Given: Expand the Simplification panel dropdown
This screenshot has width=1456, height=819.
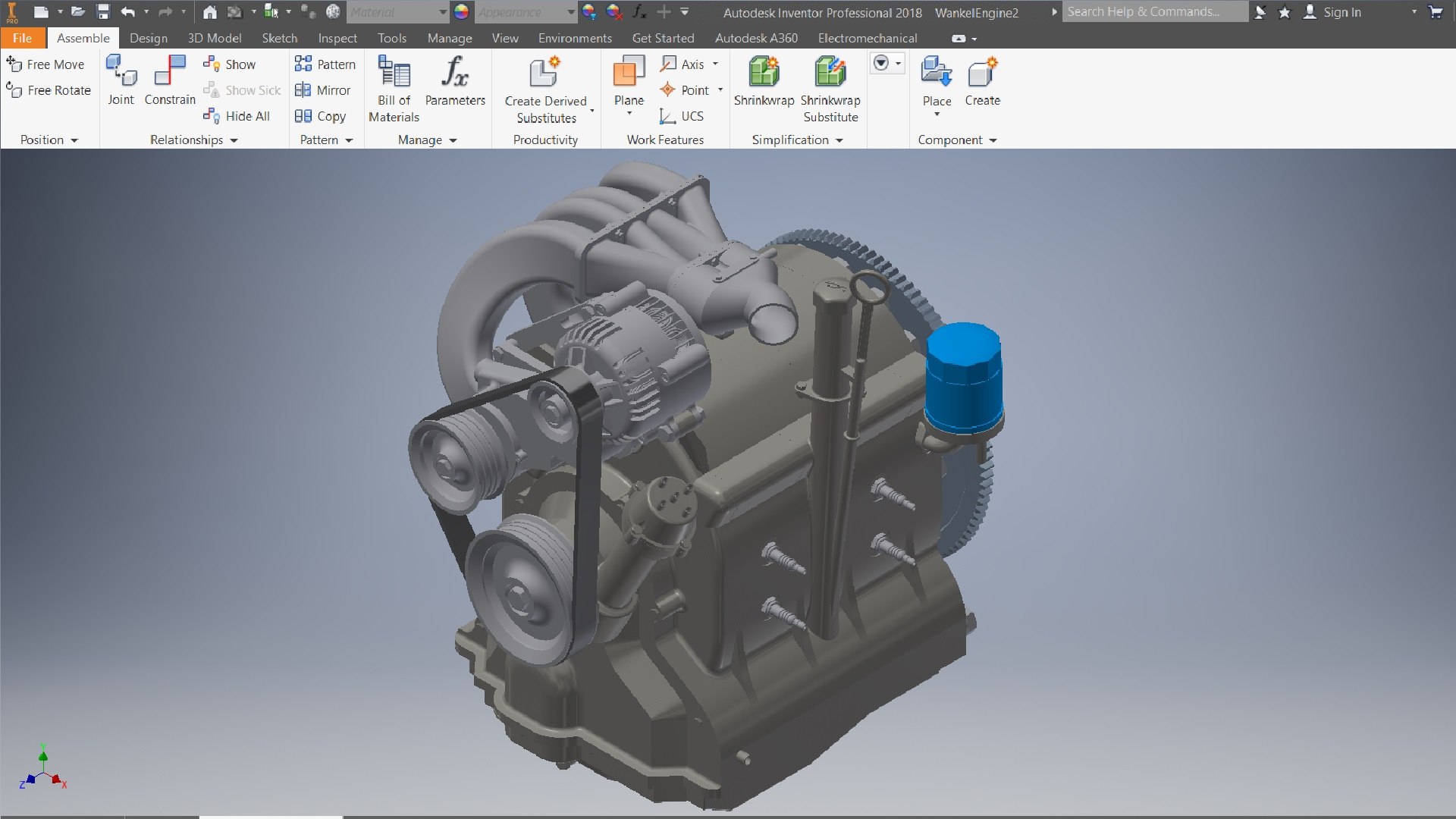Looking at the screenshot, I should click(x=839, y=140).
